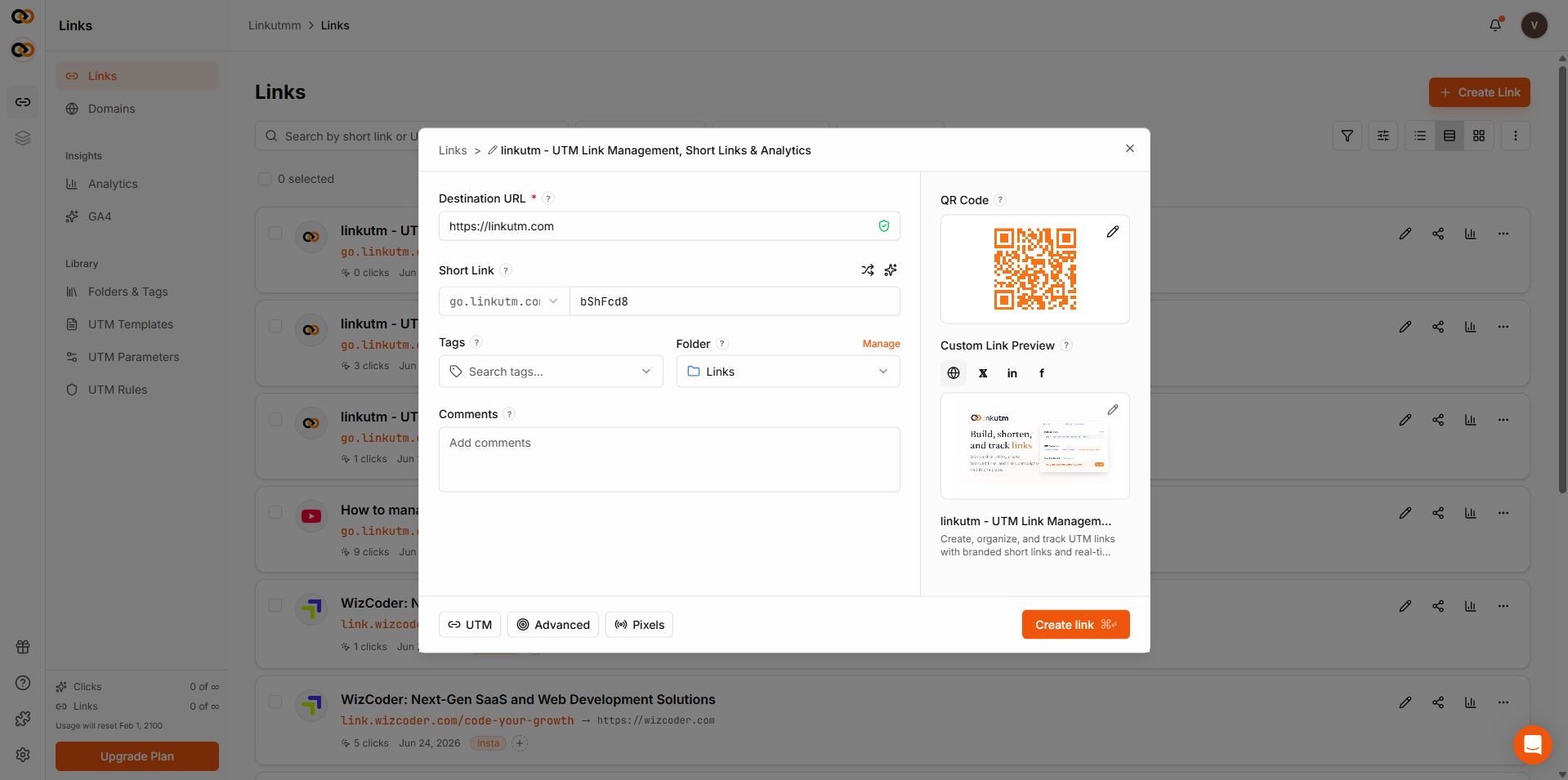
Task: Open the settings gear in left rail
Action: pyautogui.click(x=23, y=755)
